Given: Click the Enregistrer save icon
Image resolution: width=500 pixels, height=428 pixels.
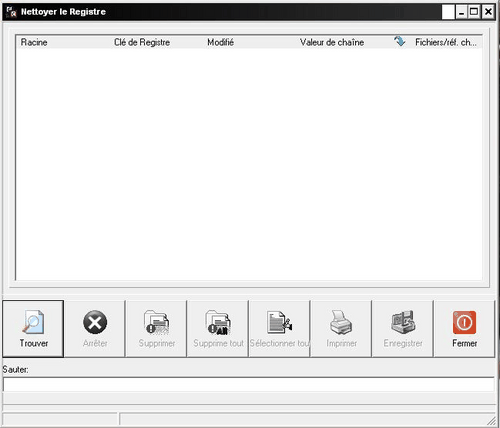Looking at the screenshot, I should click(x=403, y=322).
